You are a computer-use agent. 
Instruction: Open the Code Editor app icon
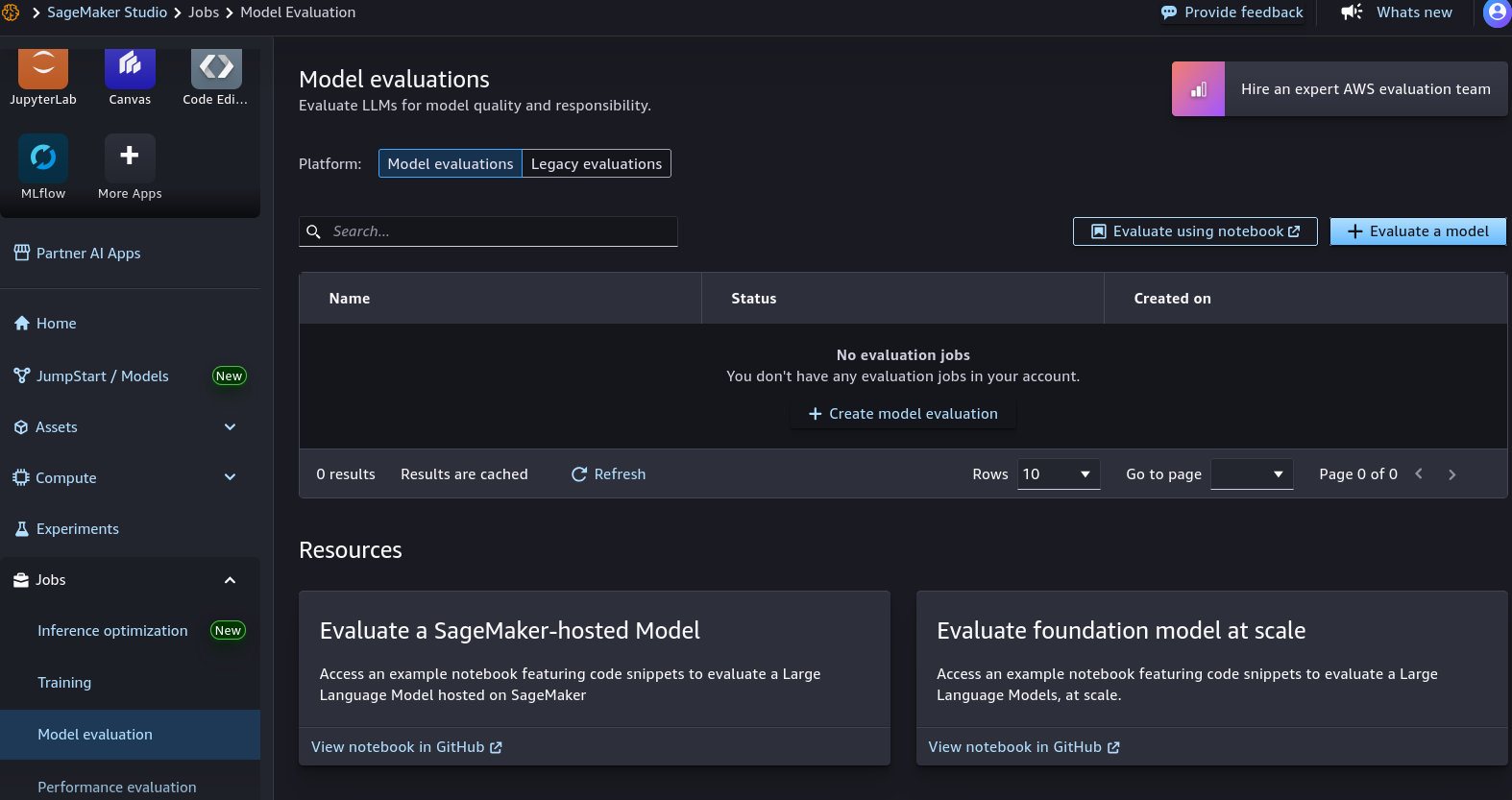216,65
